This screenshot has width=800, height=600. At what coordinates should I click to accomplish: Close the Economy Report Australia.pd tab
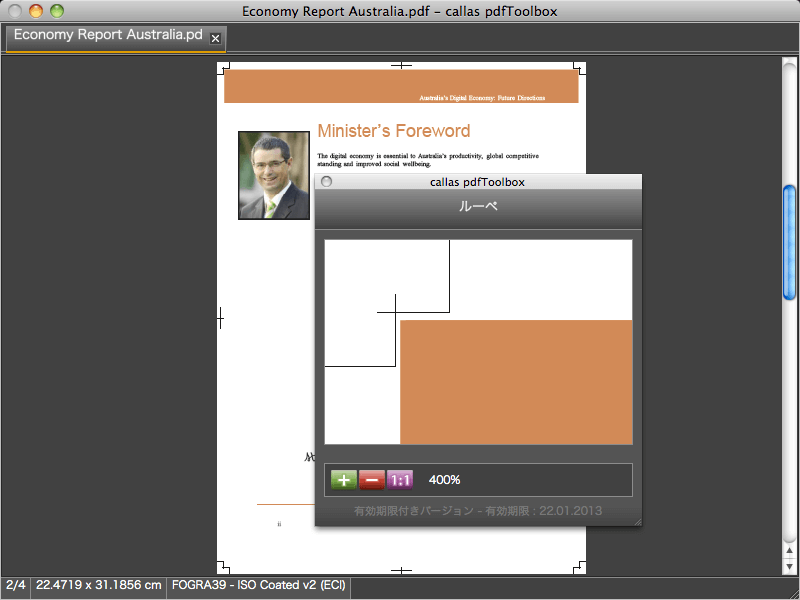[216, 38]
